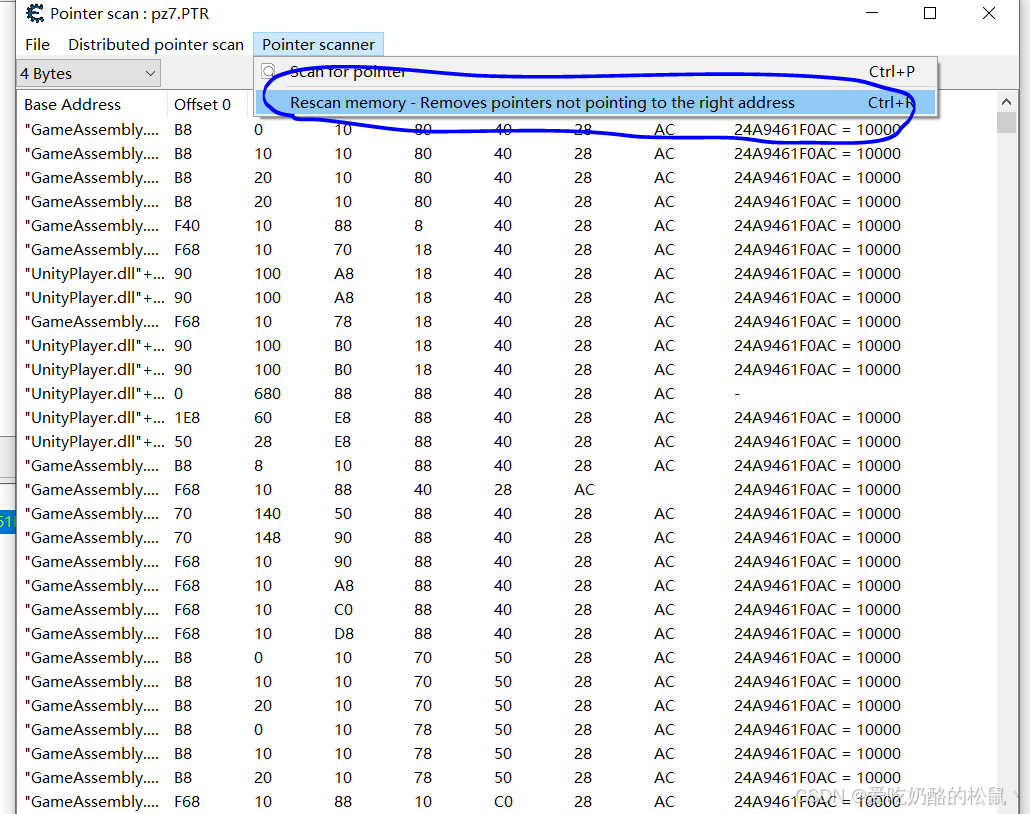Select GameAssembly row with offsets B8, 20, 10, 78

pos(506,777)
